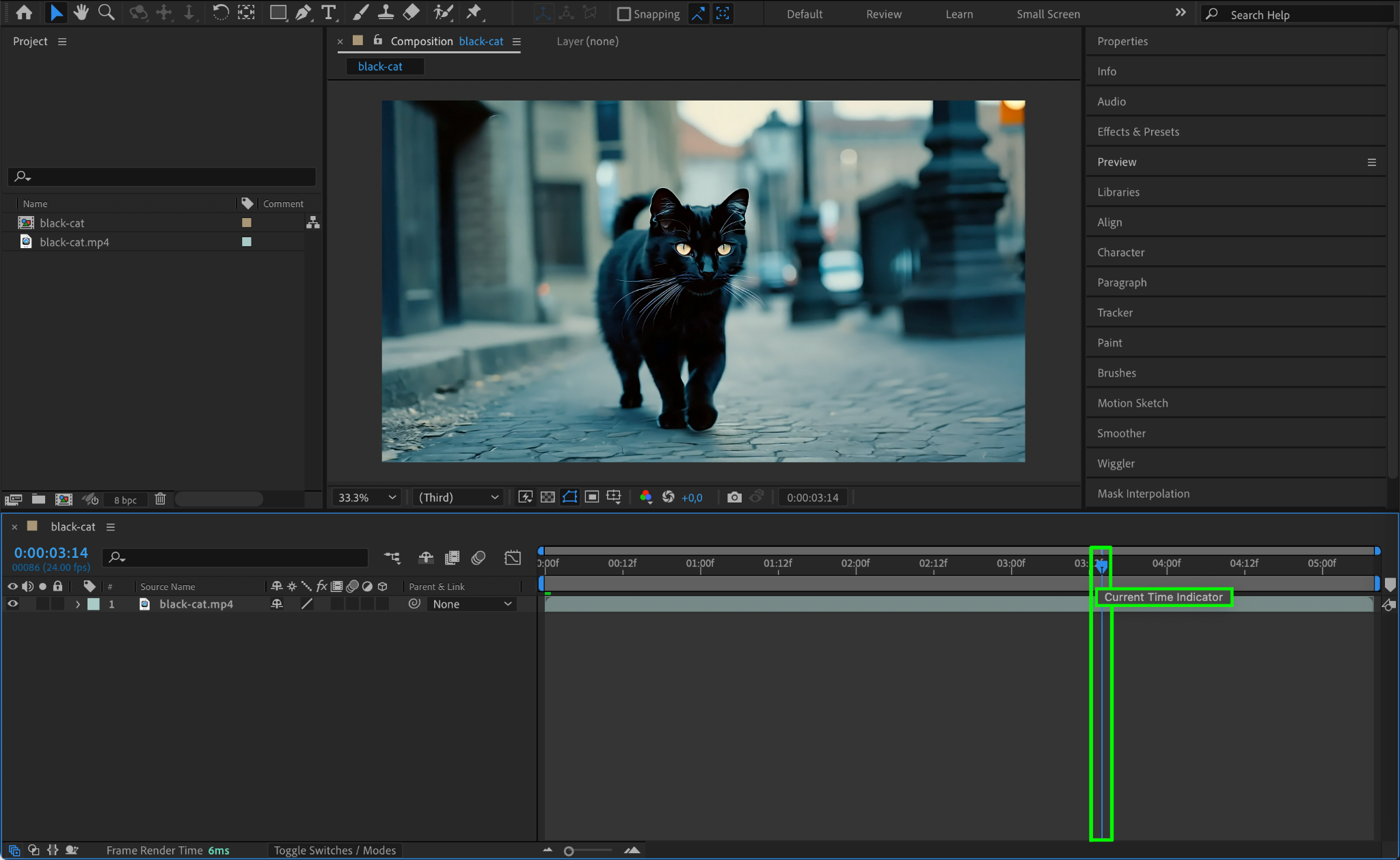Select the Hand tool
The width and height of the screenshot is (1400, 860).
[x=81, y=12]
